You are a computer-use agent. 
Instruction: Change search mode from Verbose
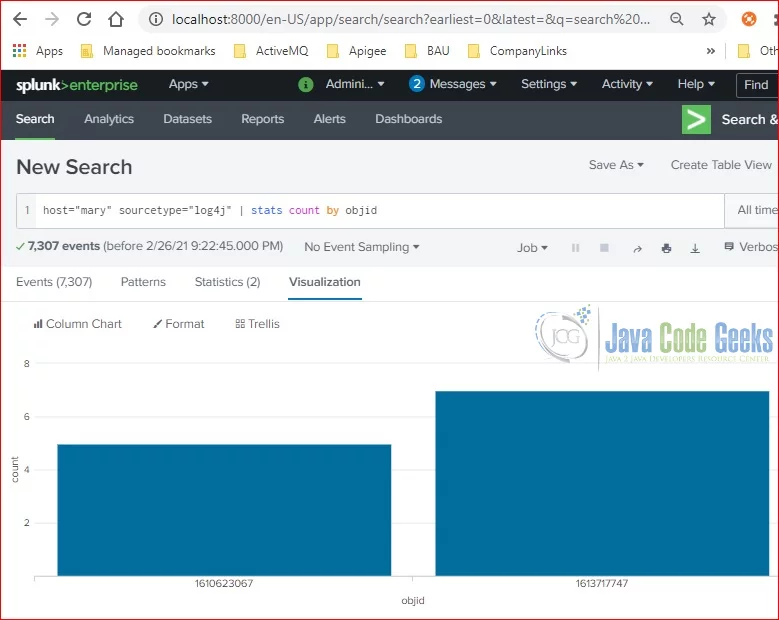tap(751, 247)
